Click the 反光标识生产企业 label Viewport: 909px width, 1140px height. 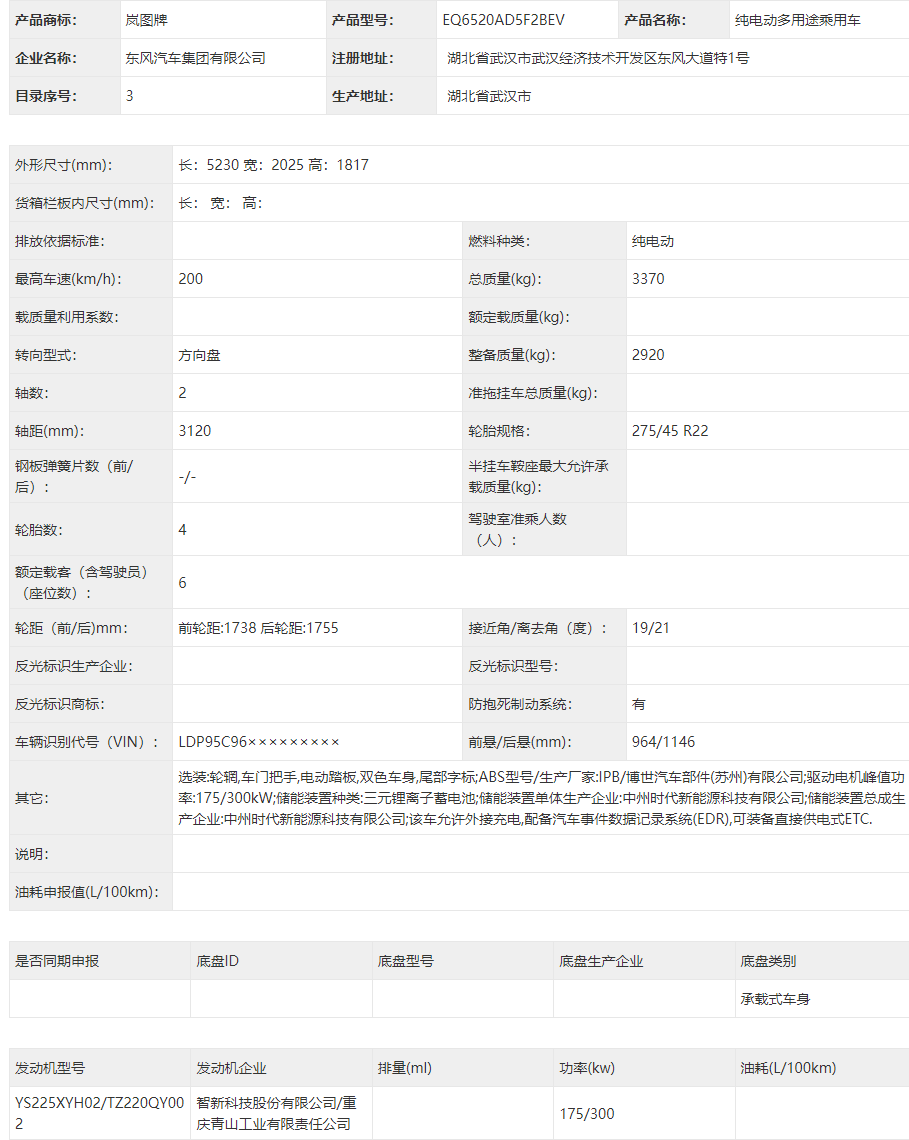pos(73,666)
